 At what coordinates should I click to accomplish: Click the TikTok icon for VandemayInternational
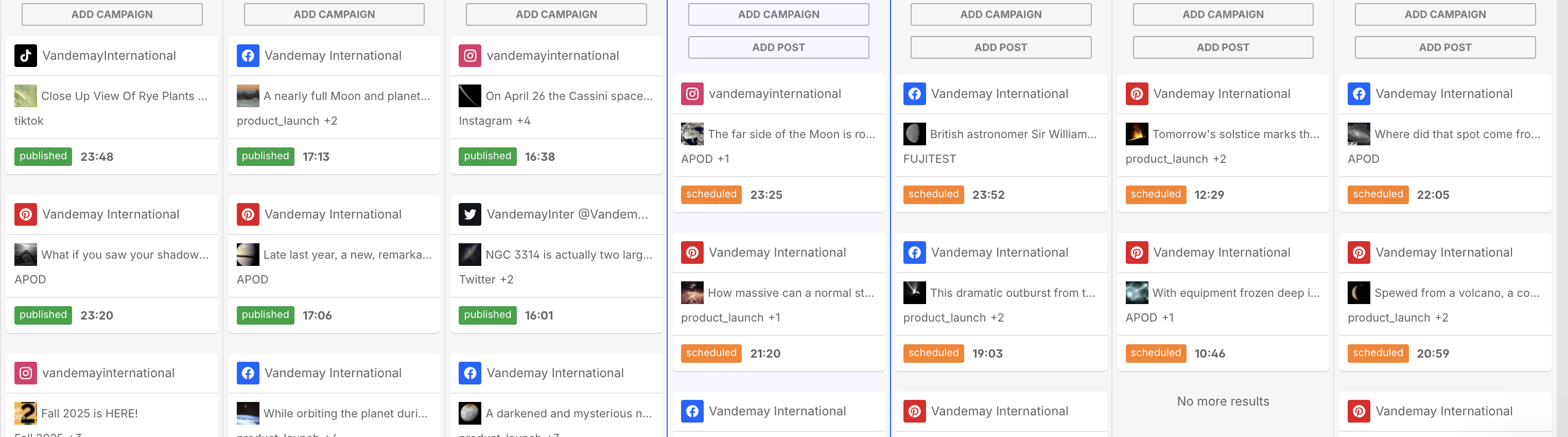(x=26, y=56)
